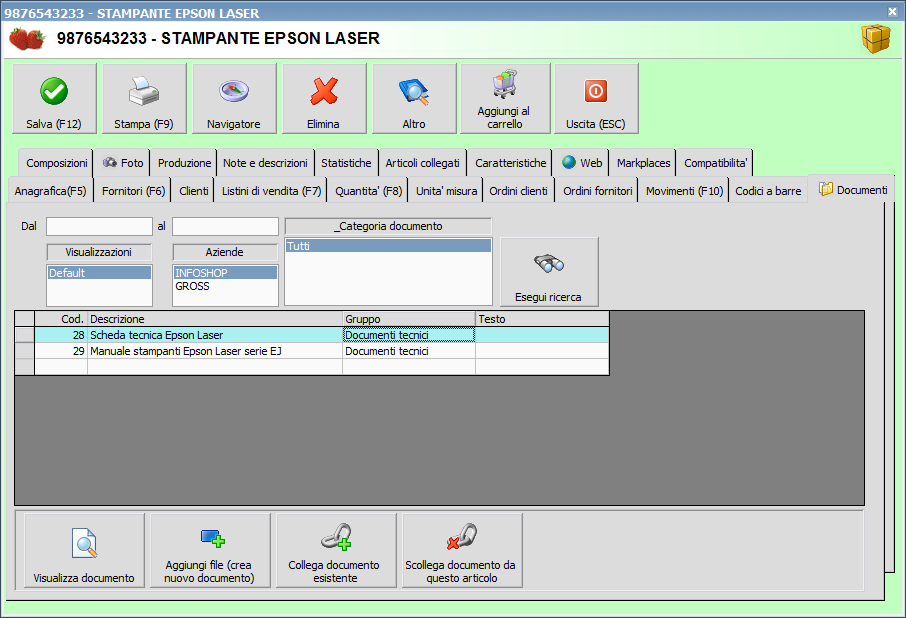Click the Testo column header
This screenshot has width=906, height=618.
543,319
